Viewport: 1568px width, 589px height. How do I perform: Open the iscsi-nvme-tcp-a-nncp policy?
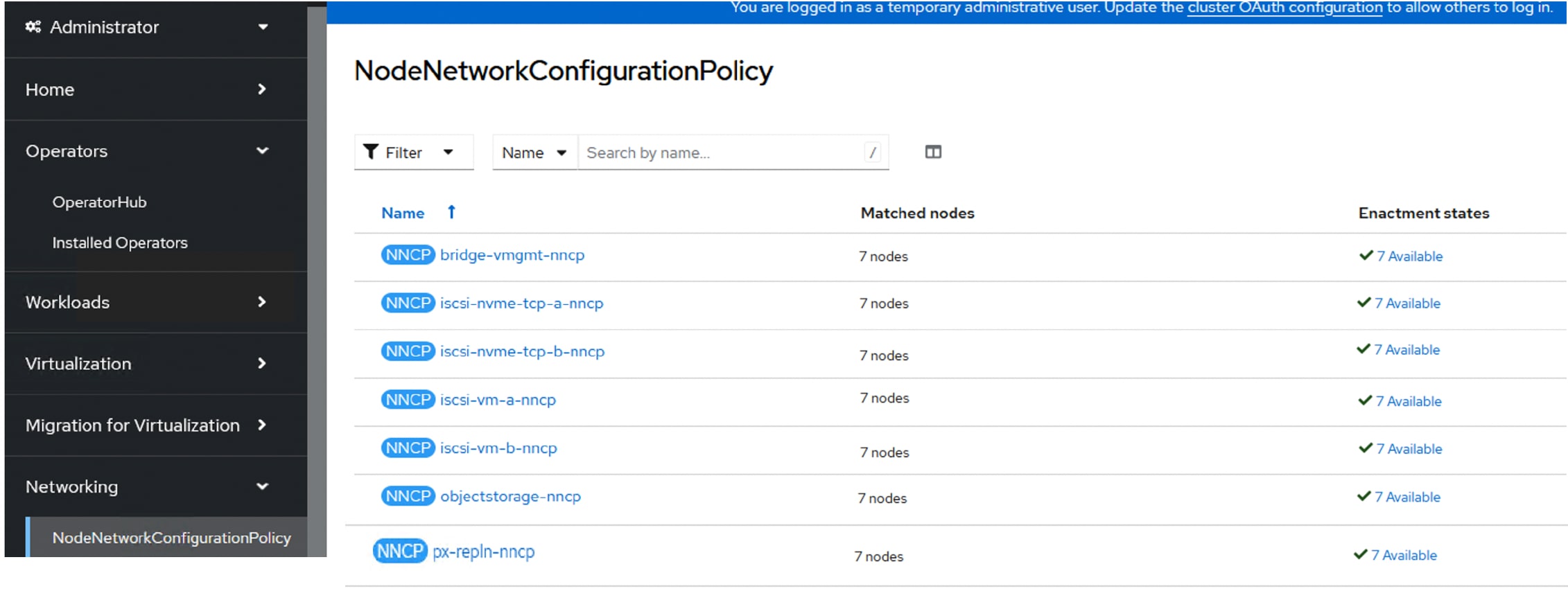521,304
